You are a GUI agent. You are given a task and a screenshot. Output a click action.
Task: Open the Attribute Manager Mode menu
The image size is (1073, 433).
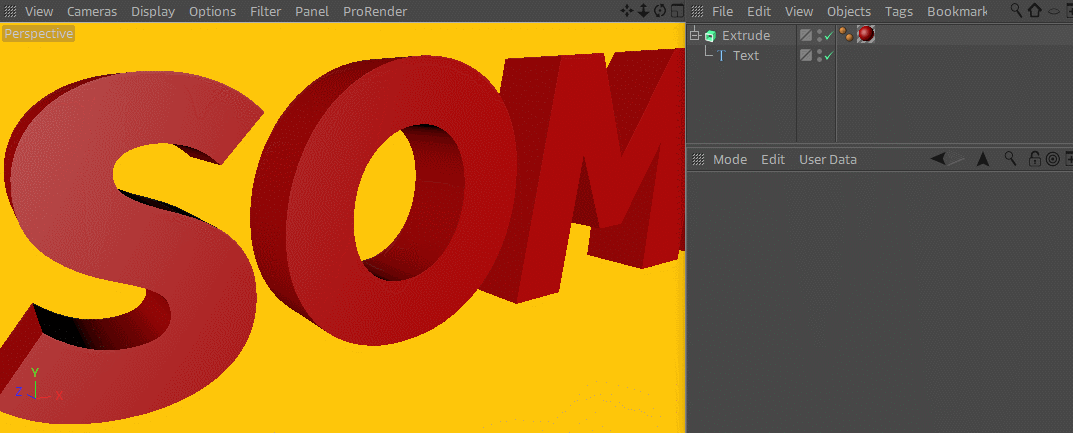[x=730, y=159]
